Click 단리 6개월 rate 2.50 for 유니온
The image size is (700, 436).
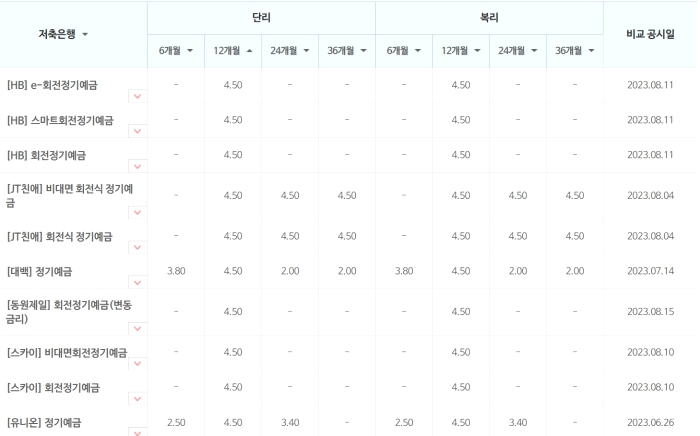(176, 422)
